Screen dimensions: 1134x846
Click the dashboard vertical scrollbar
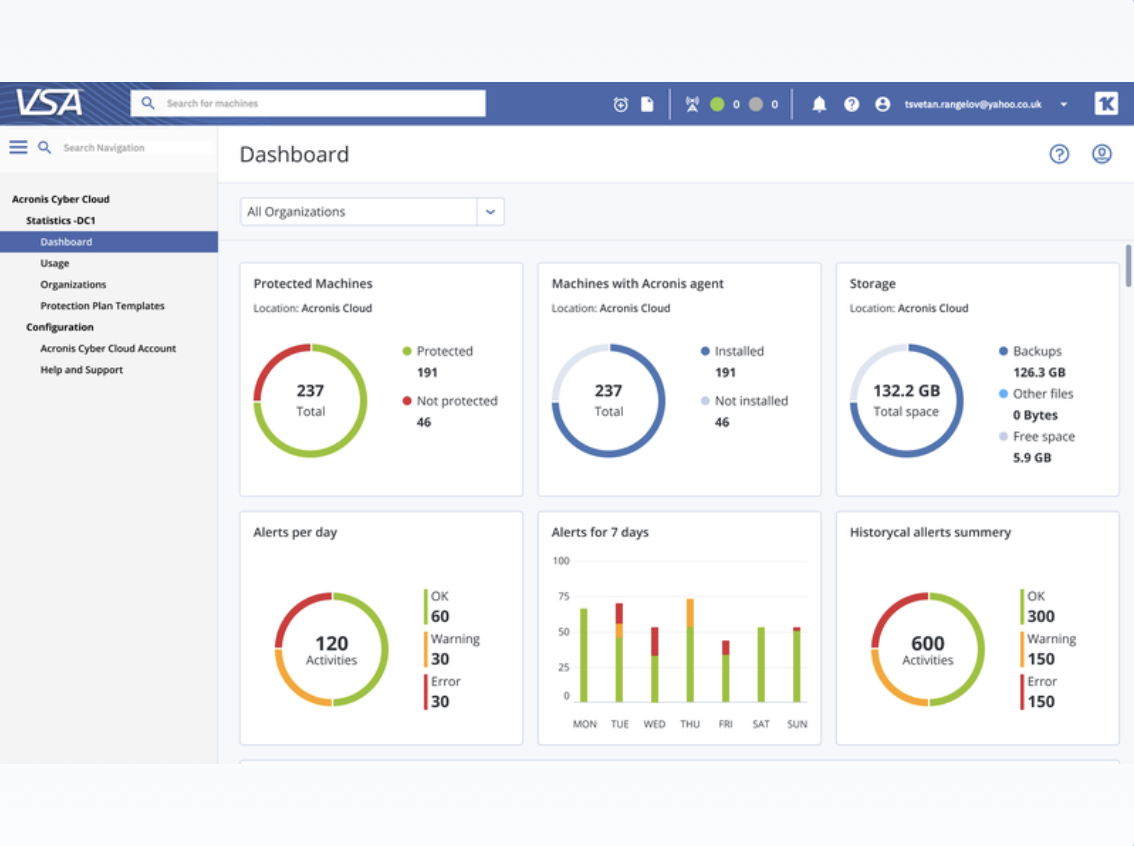[x=1128, y=265]
